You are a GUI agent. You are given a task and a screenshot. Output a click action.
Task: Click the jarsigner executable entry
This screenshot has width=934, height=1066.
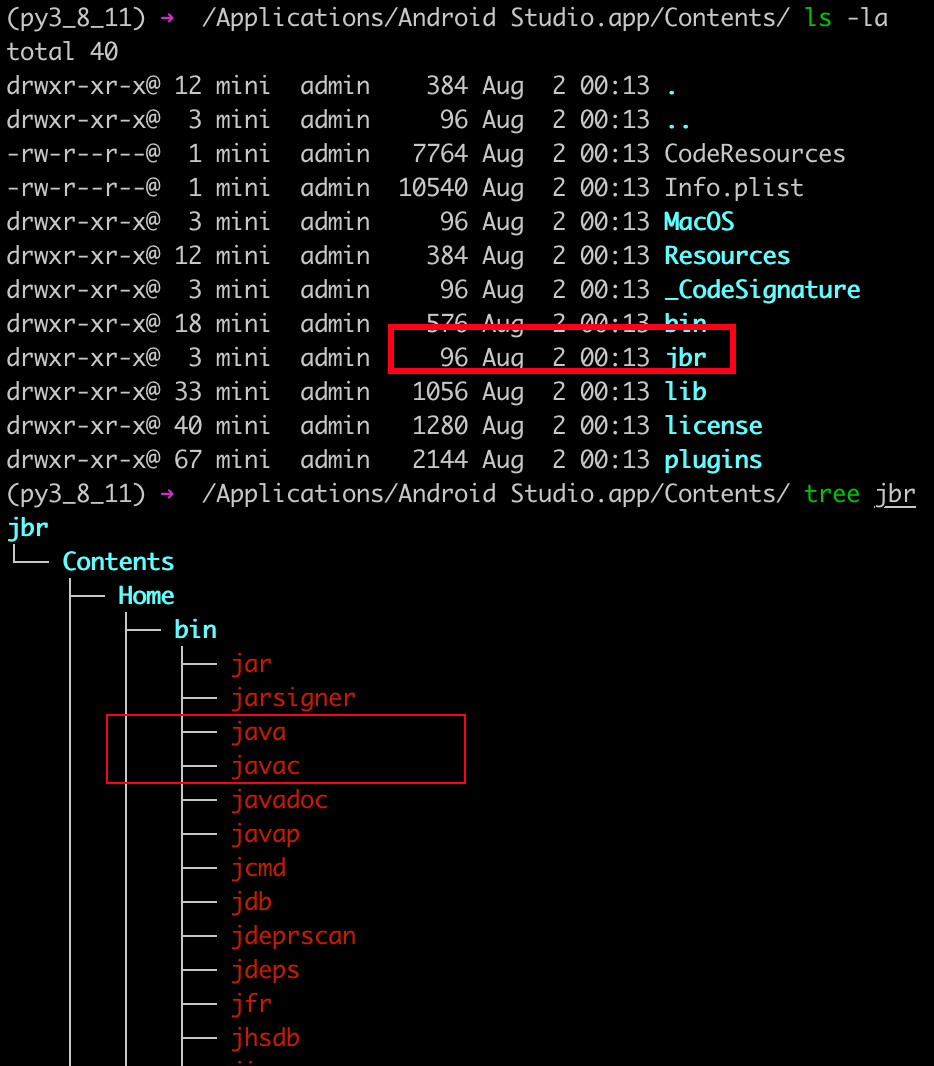(293, 698)
